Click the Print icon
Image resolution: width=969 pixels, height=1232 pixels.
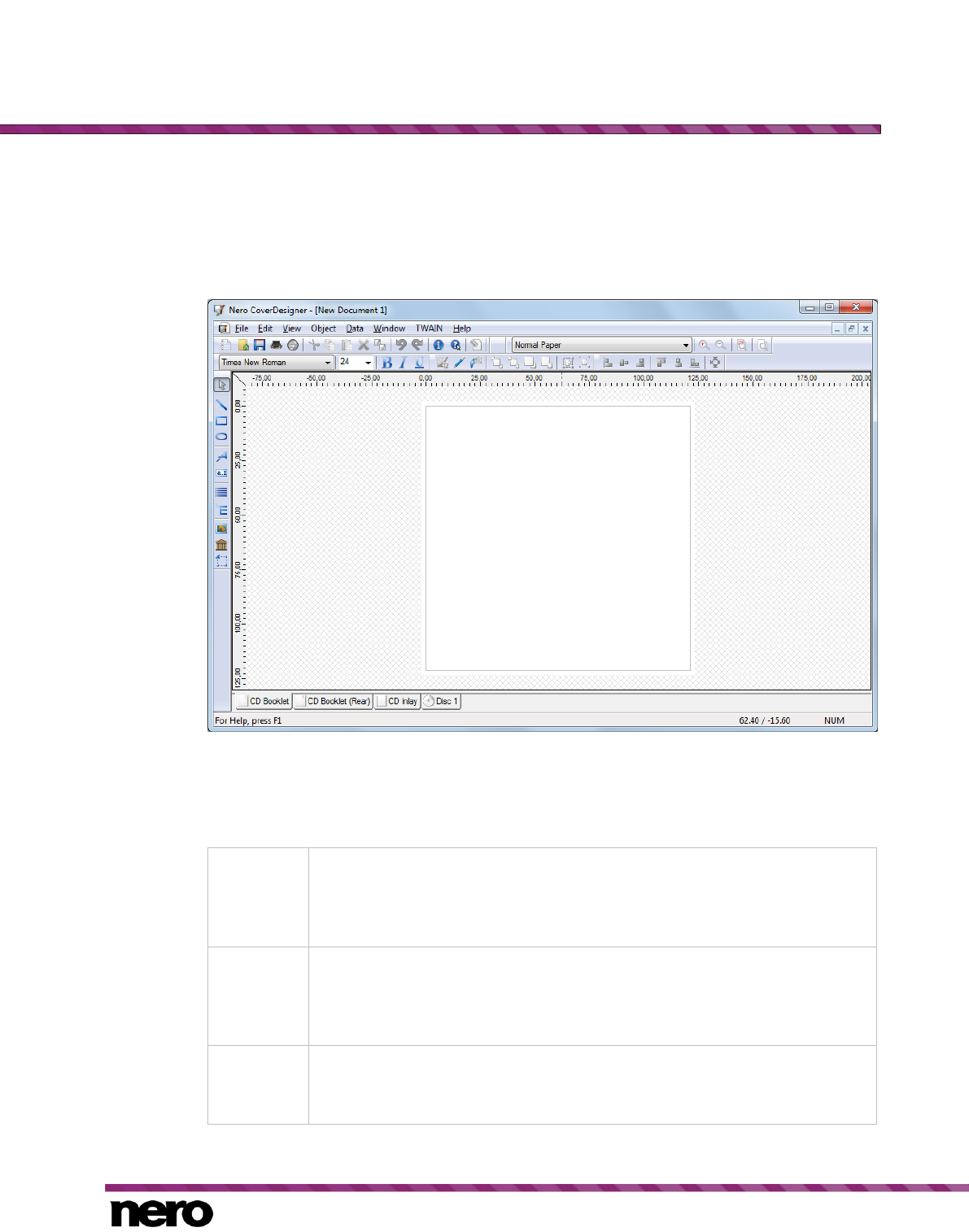click(277, 345)
